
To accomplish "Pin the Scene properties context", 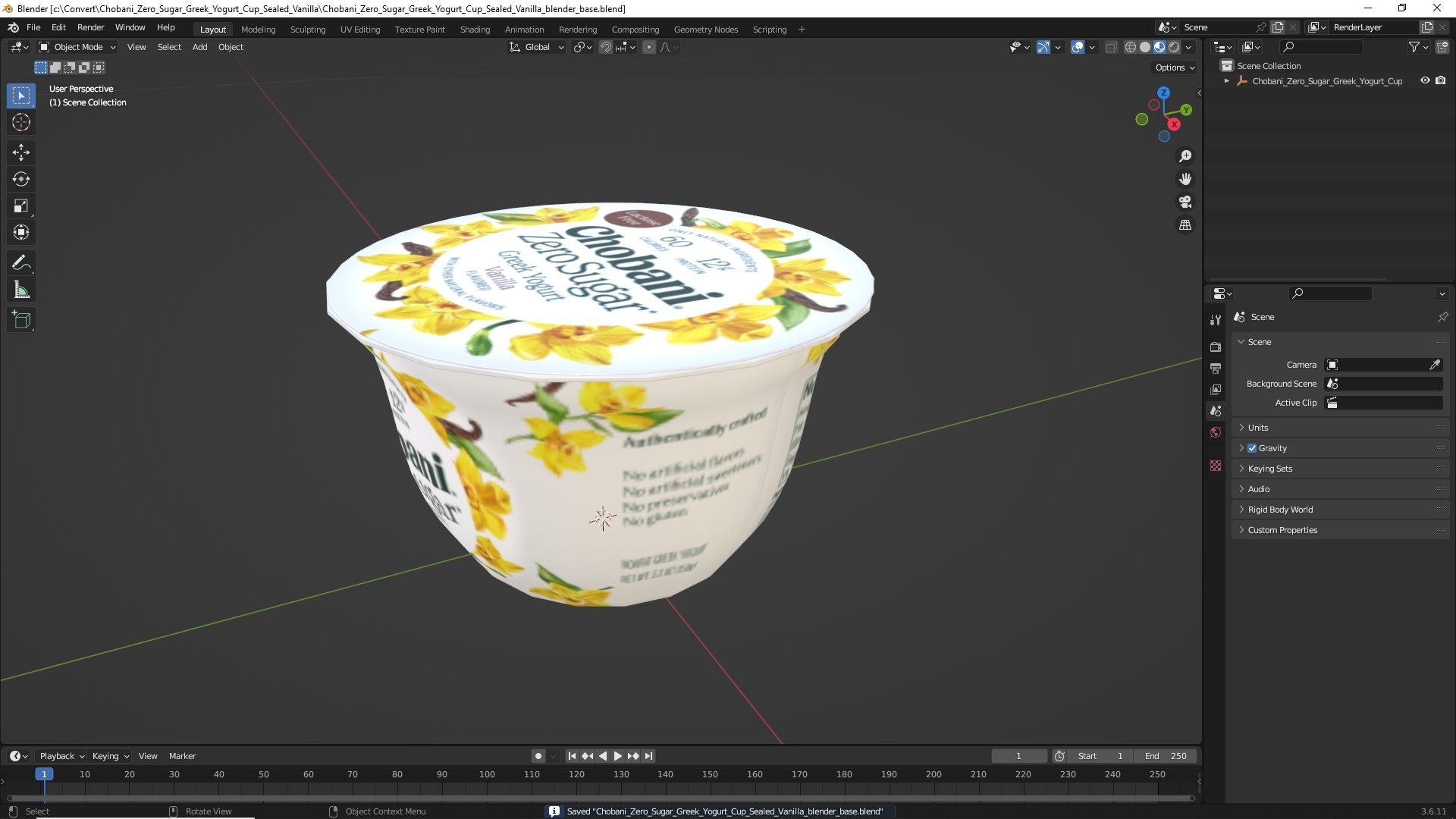I will 1442,317.
